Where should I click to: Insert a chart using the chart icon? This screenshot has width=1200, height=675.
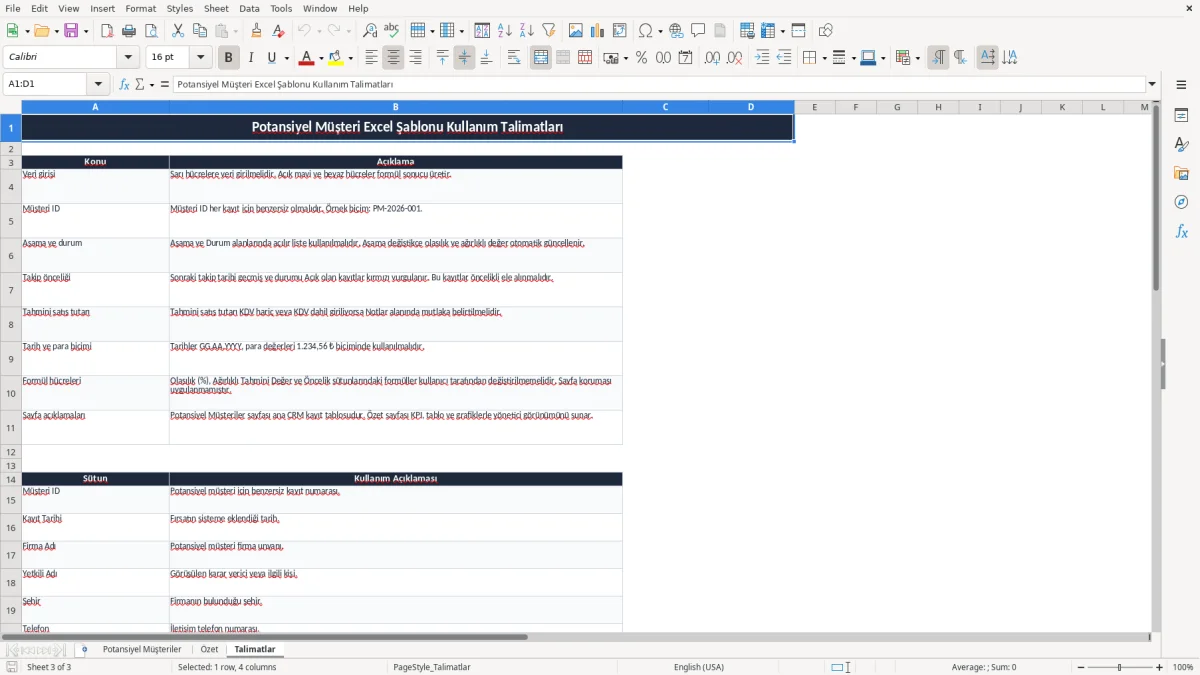[598, 31]
